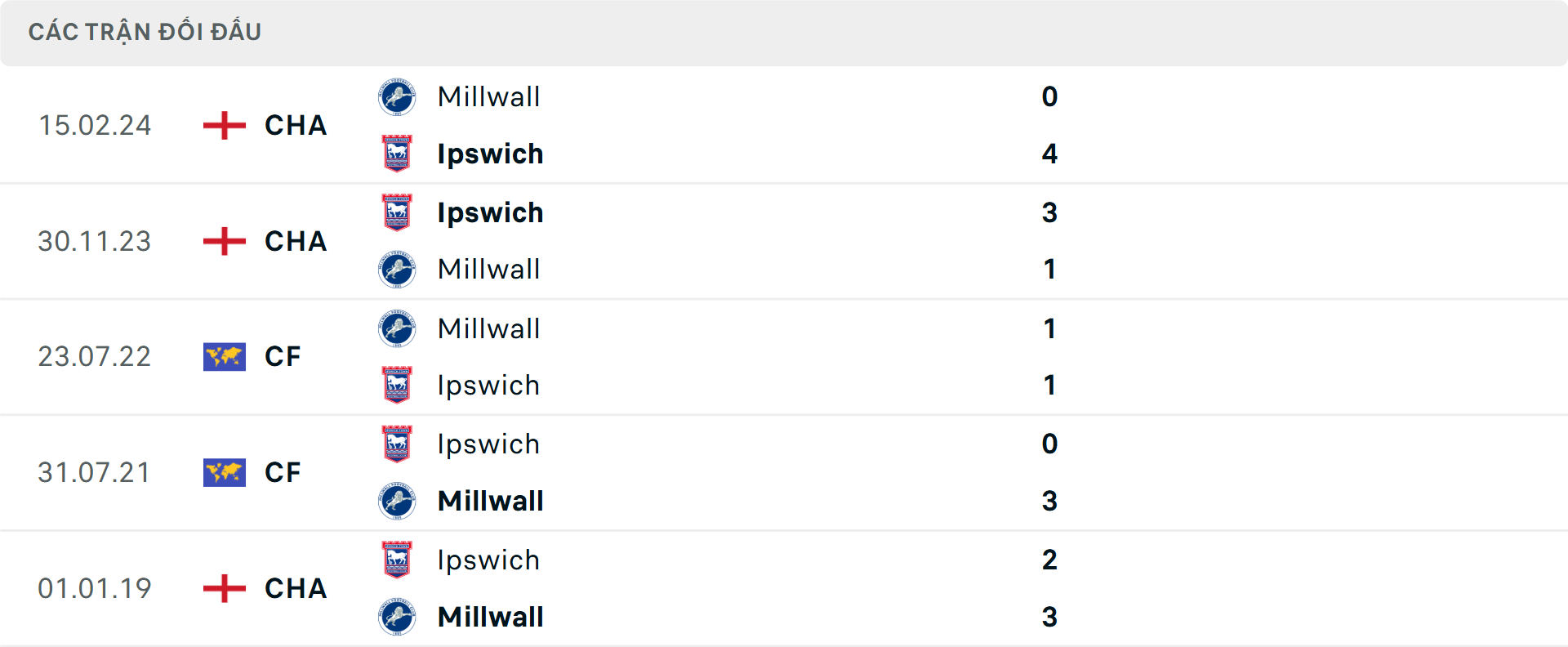
Task: Select the CHA label in the 30.11.23 row
Action: click(295, 241)
